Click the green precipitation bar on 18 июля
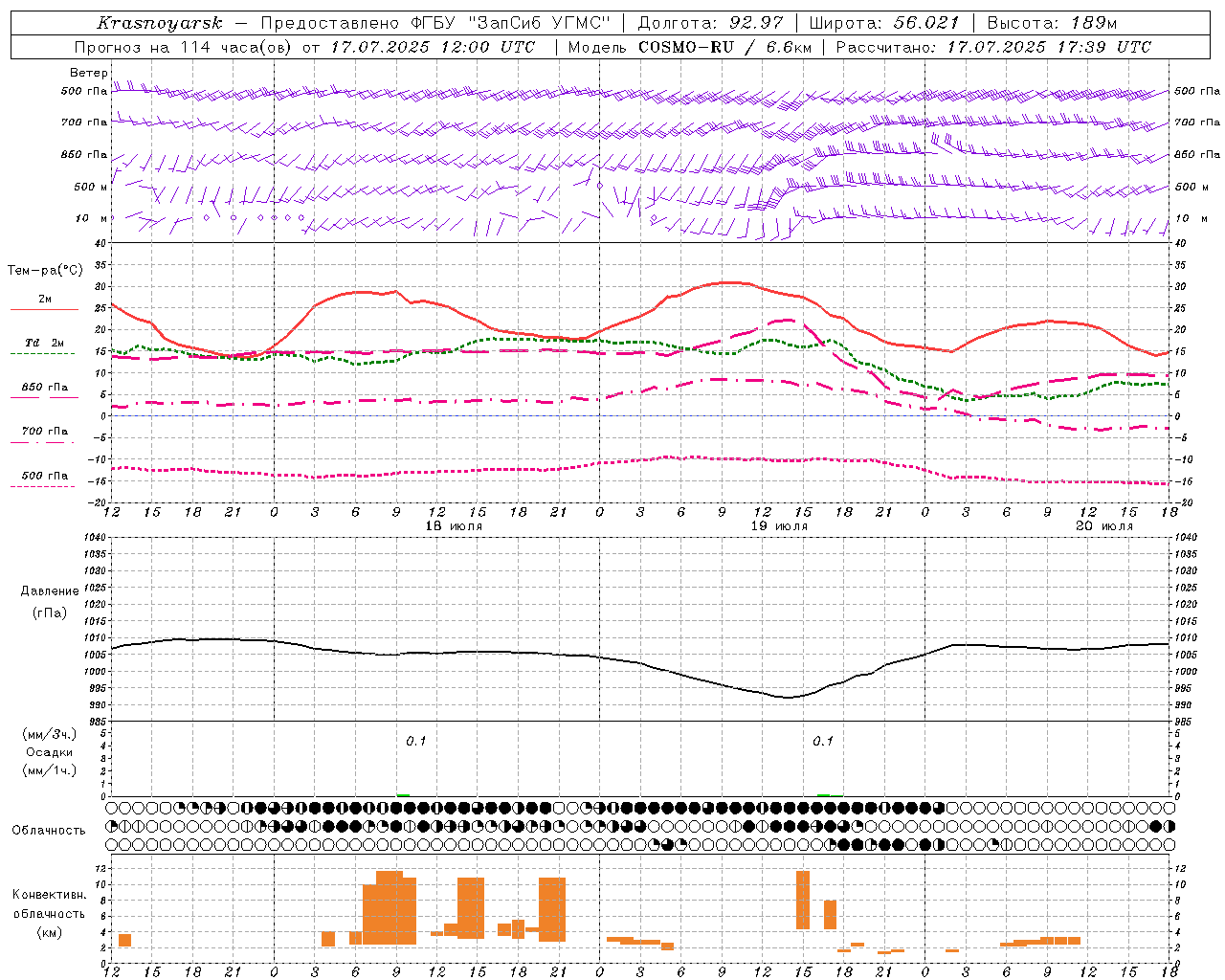This screenshot has width=1225, height=980. 403,794
